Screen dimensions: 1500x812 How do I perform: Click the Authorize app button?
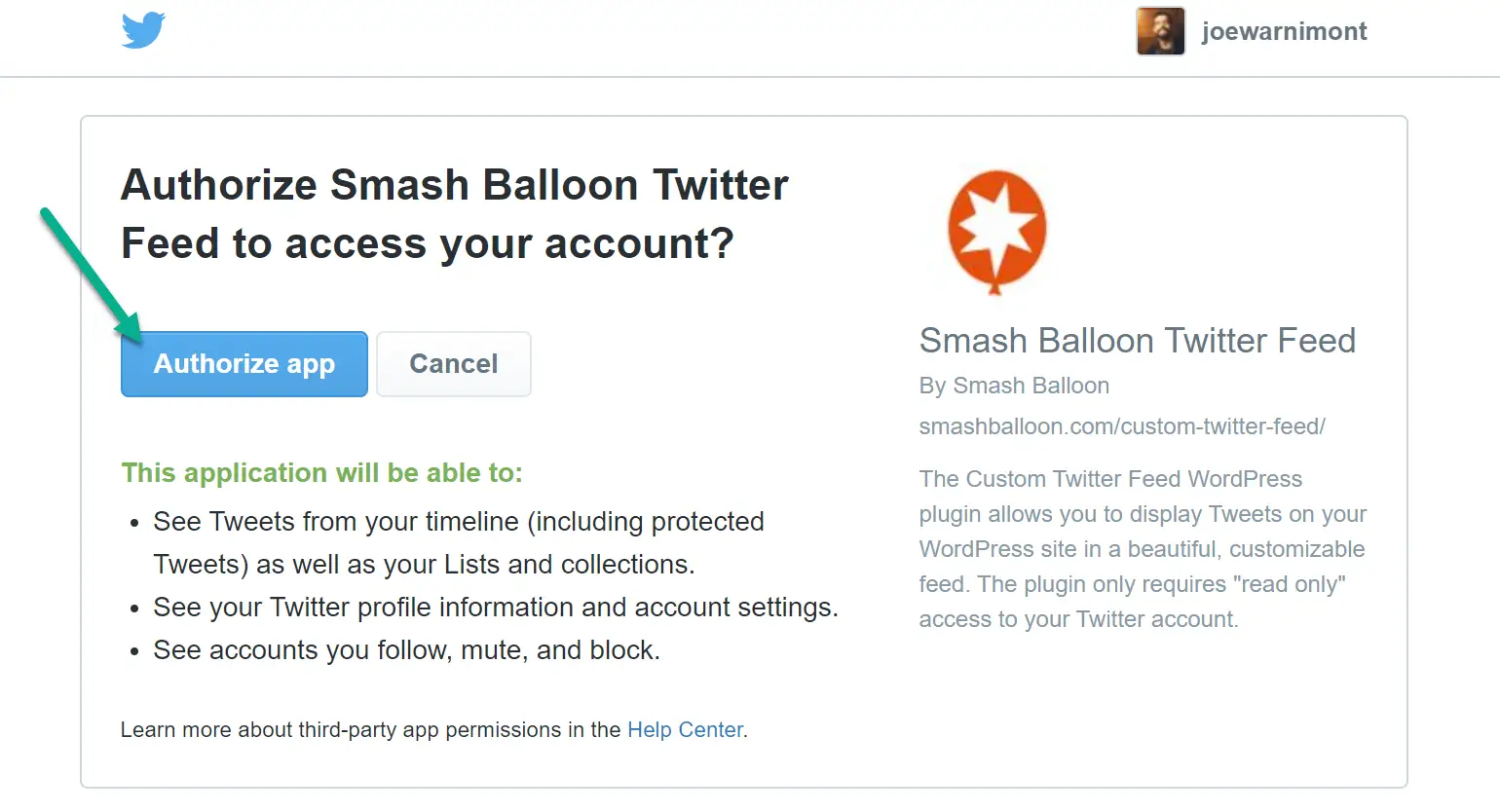244,363
